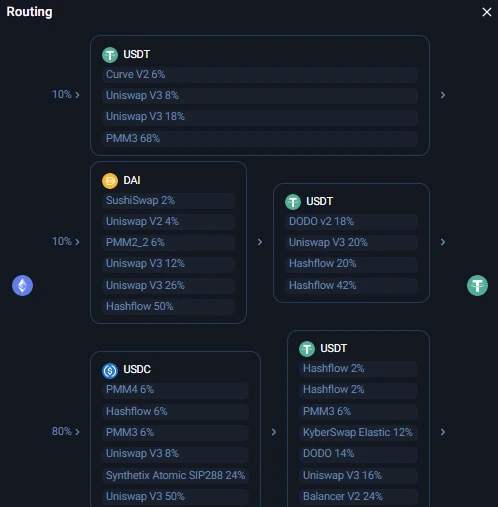
Task: Select the Balancer V2 24% row
Action: 358,497
